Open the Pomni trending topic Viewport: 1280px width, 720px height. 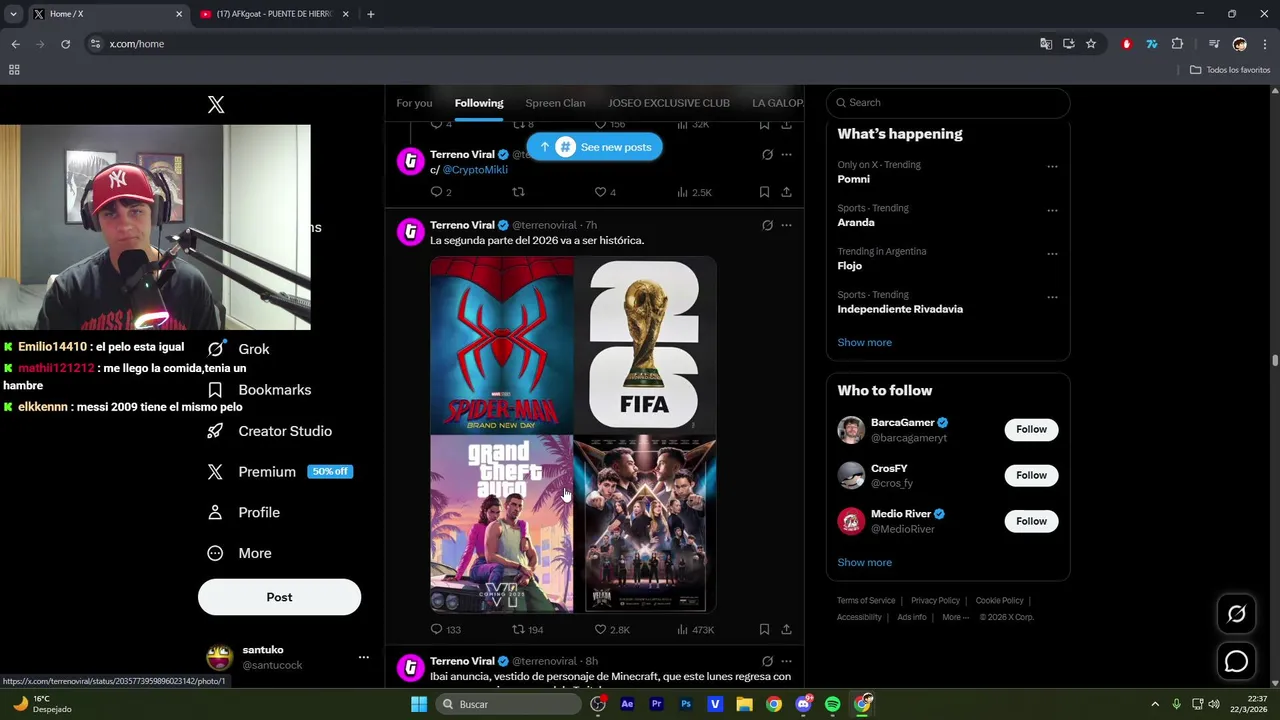(853, 179)
